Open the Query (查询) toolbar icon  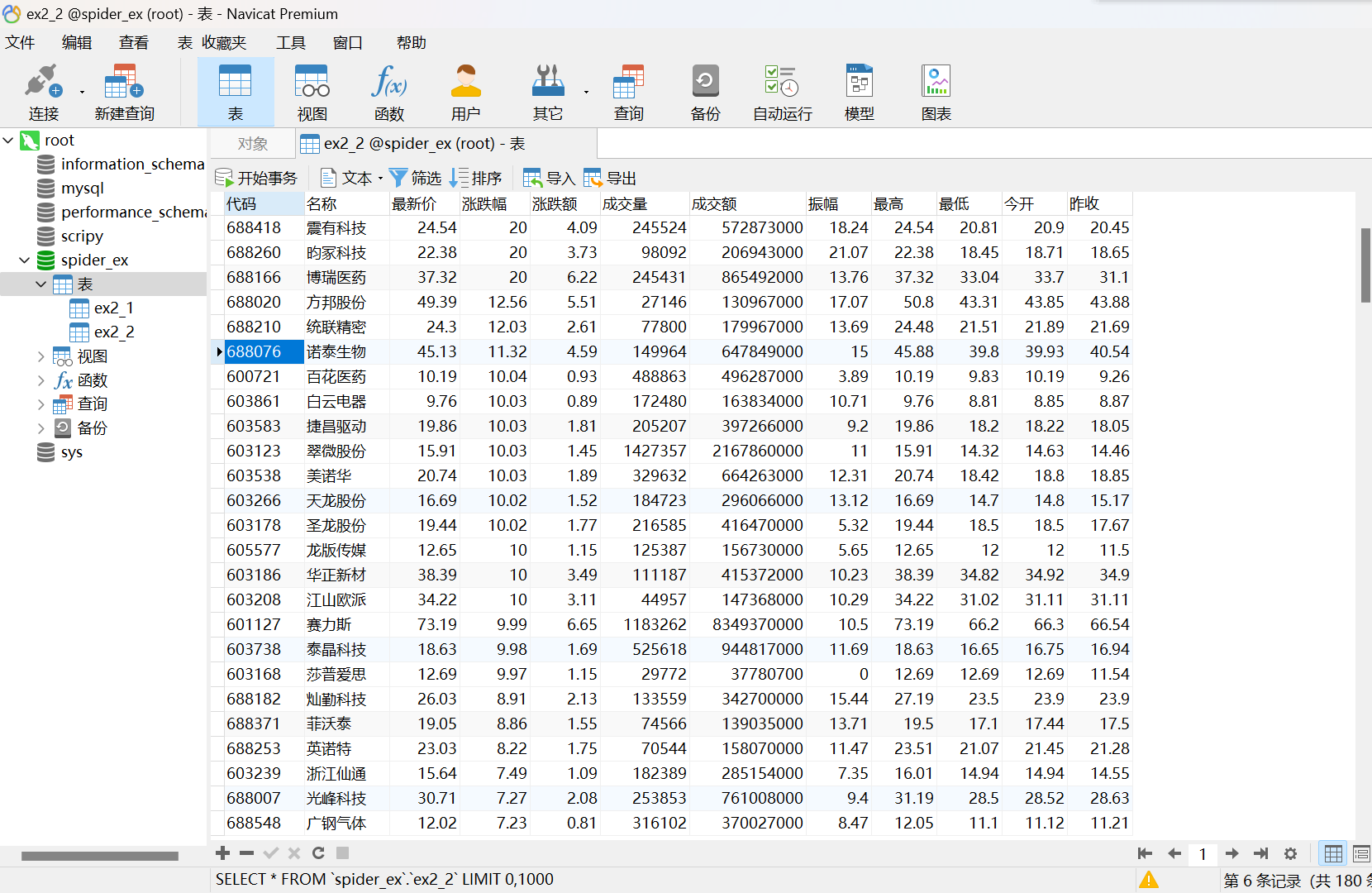click(x=629, y=93)
